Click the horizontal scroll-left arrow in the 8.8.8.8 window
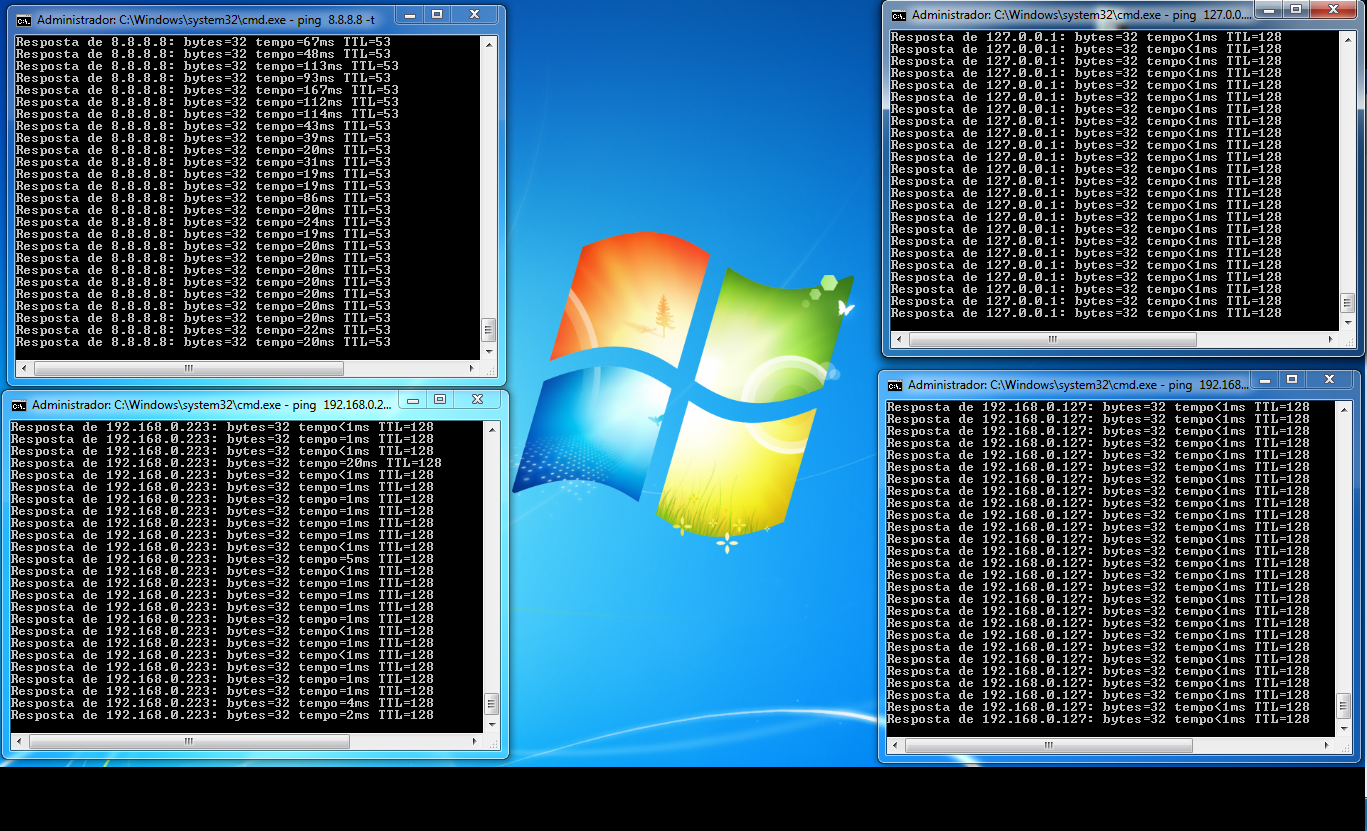The height and width of the screenshot is (831, 1367). coord(24,369)
